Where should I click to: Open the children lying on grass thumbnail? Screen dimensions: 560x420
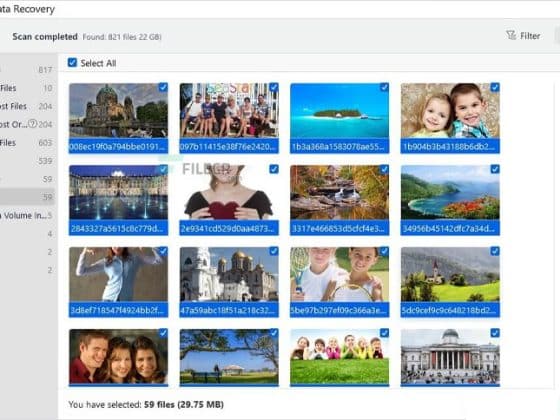coord(340,356)
